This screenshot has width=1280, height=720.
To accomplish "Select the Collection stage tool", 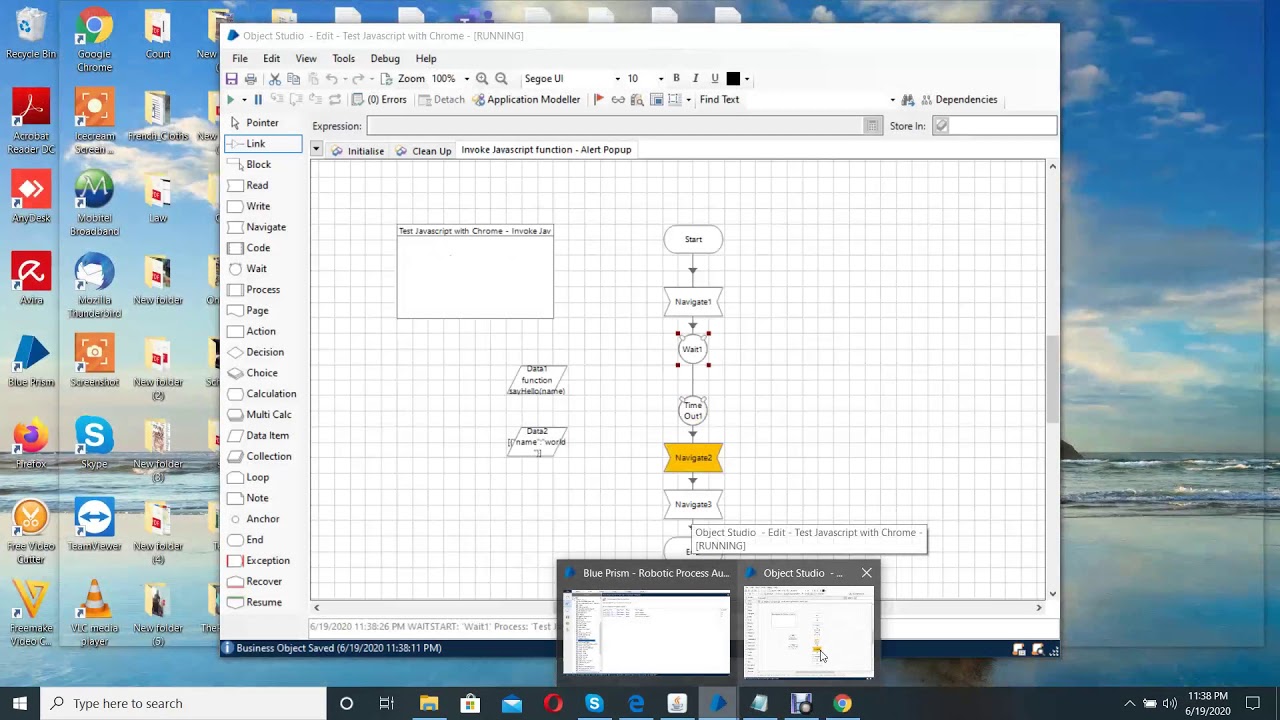I will (x=260, y=456).
